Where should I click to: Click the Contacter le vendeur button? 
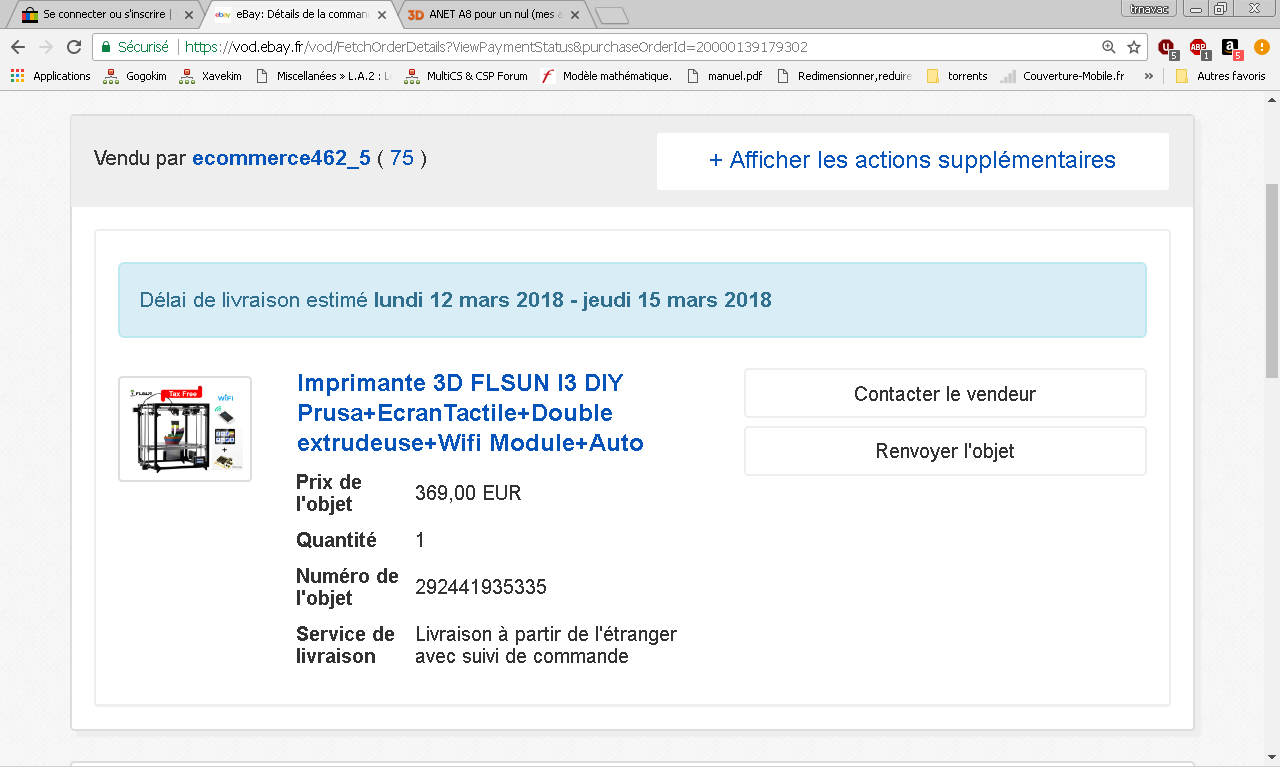pos(945,394)
